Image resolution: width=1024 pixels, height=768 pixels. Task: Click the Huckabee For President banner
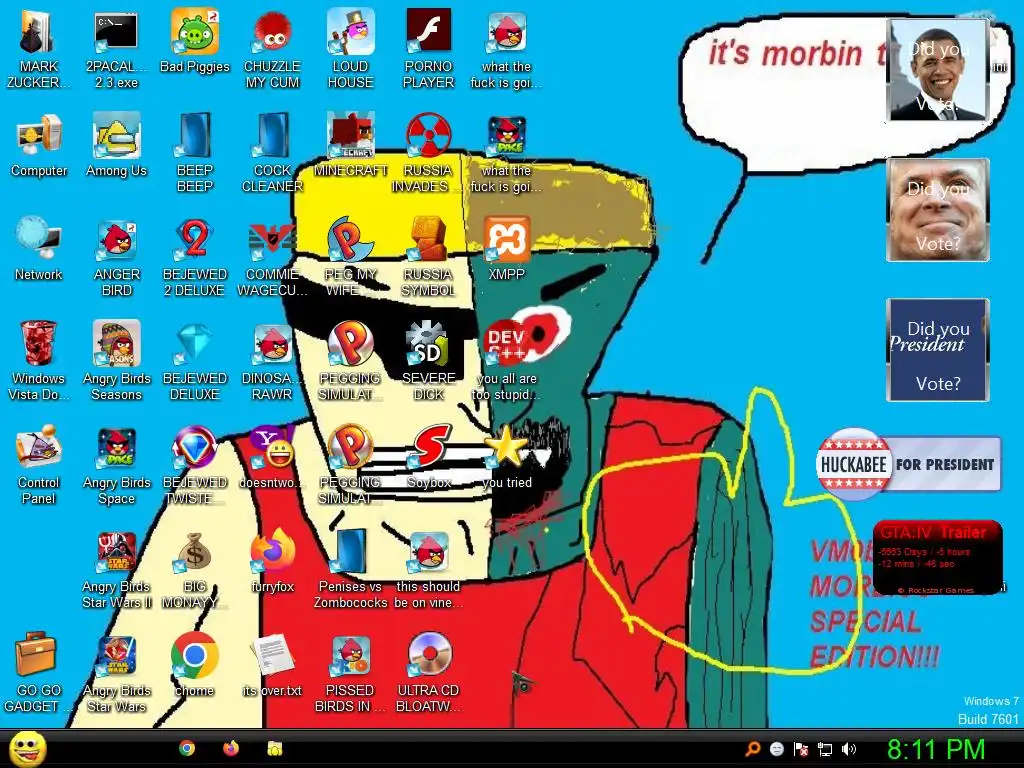point(908,464)
